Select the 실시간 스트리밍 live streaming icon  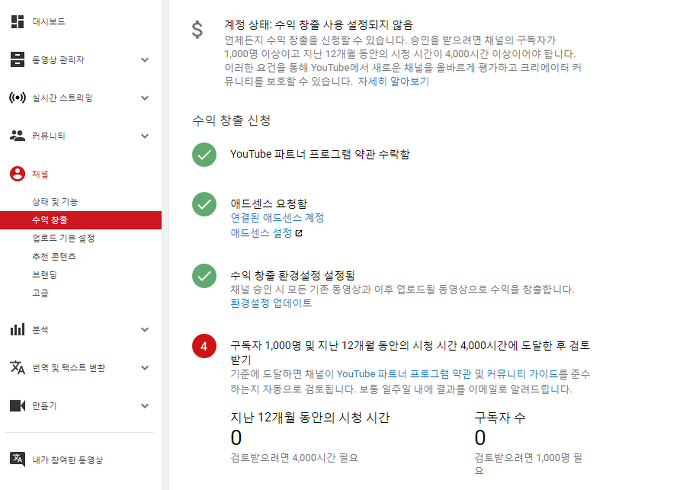tap(17, 98)
